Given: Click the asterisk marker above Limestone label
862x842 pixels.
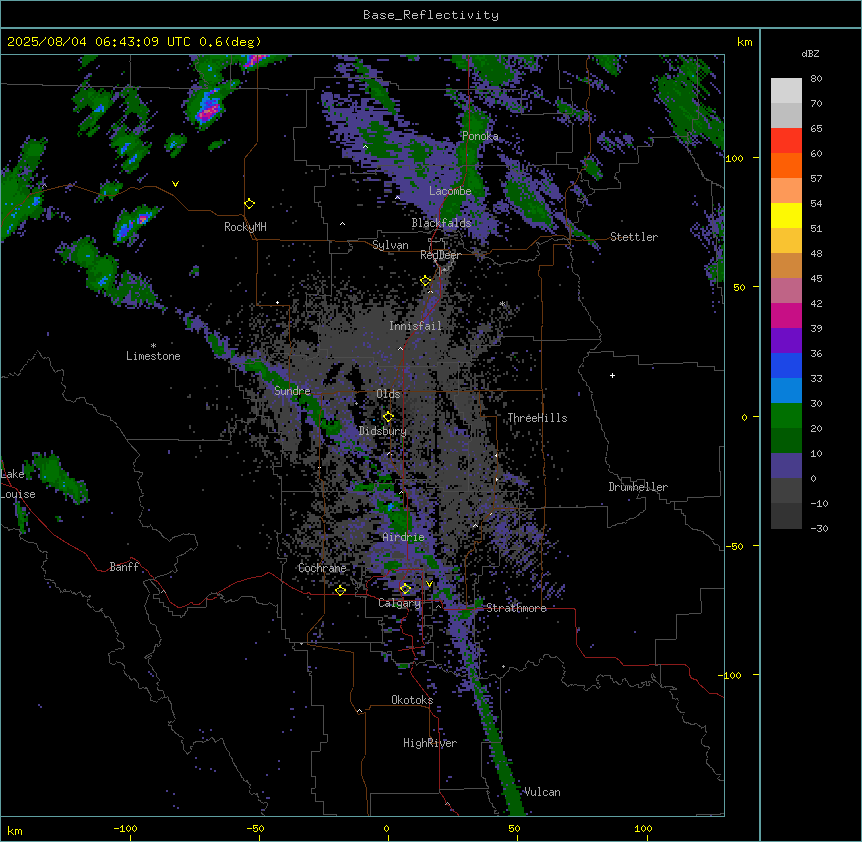Looking at the screenshot, I should [x=153, y=346].
